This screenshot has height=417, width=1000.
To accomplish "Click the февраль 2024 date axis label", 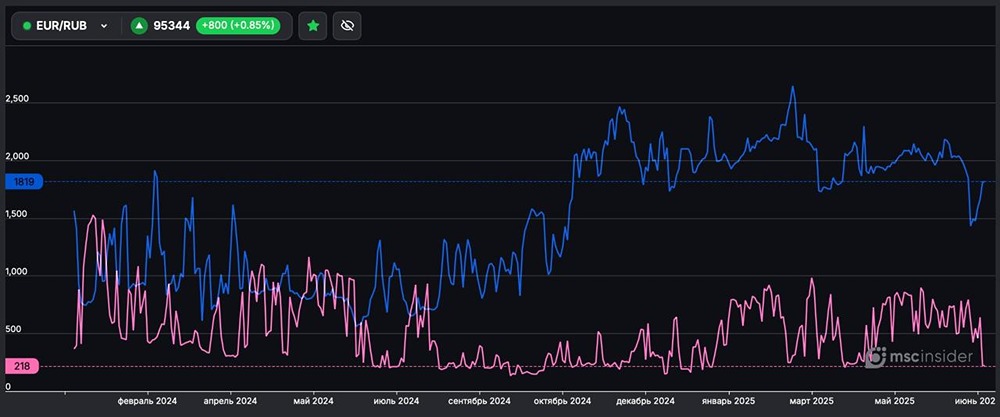I will [148, 401].
